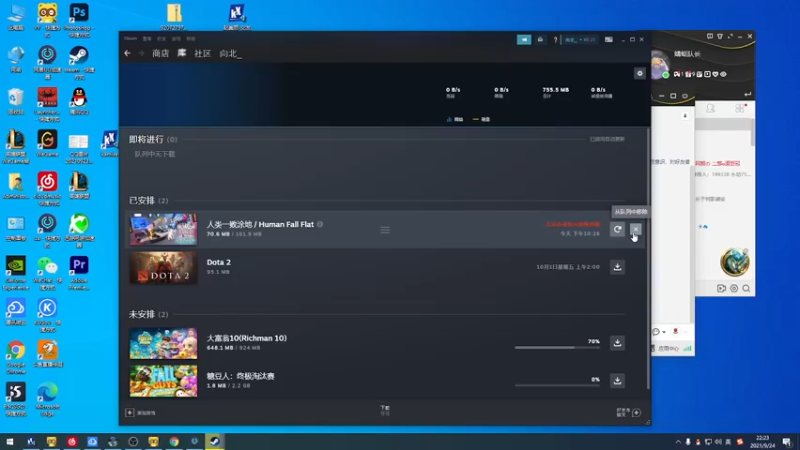
Task: Click the auto-update enabled label
Action: coord(607,139)
